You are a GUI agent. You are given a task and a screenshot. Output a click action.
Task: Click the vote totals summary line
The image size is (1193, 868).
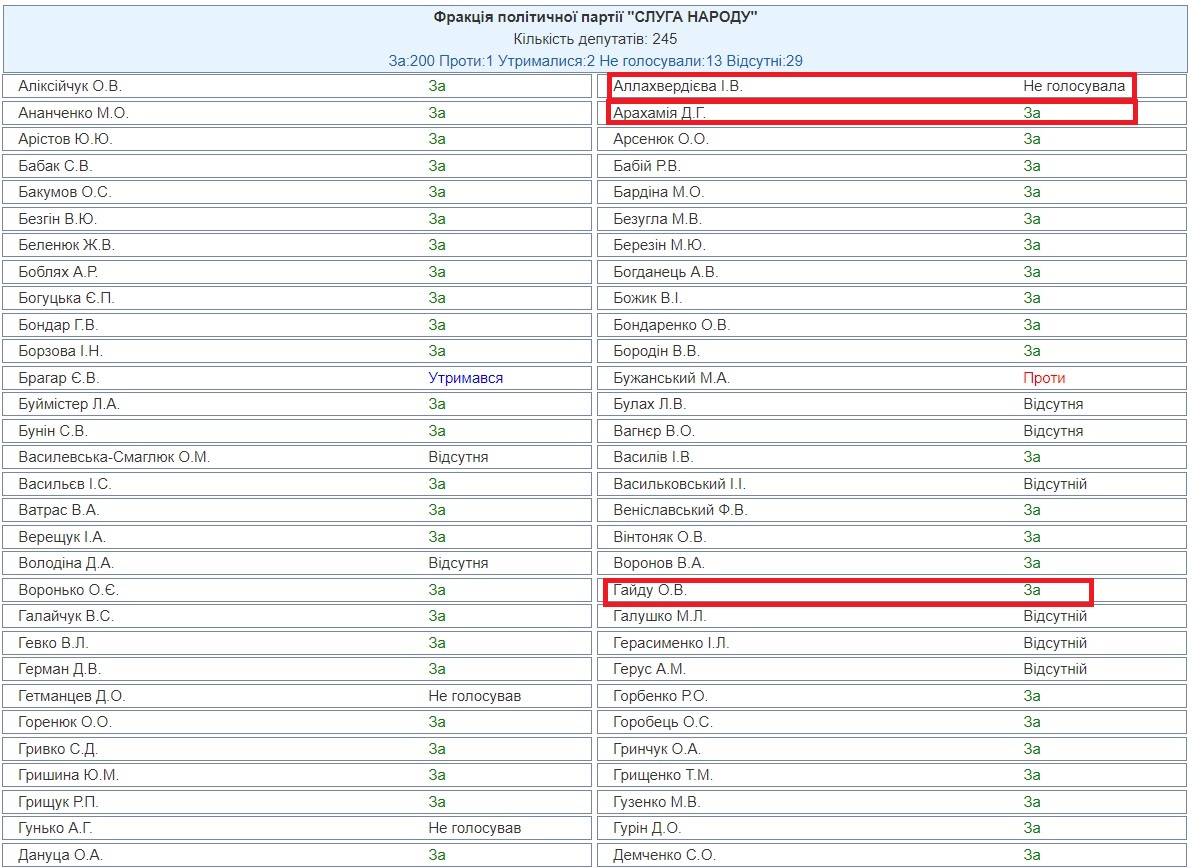click(x=595, y=61)
